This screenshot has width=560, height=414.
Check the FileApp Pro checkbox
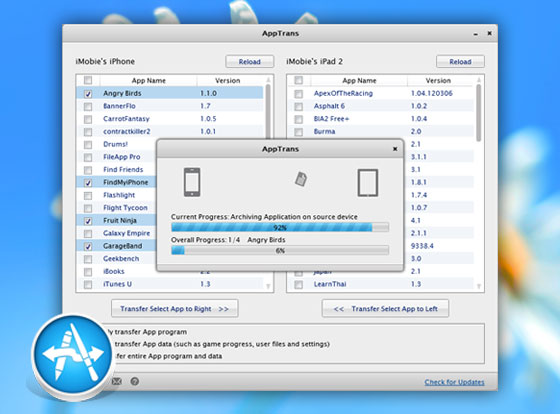point(88,158)
